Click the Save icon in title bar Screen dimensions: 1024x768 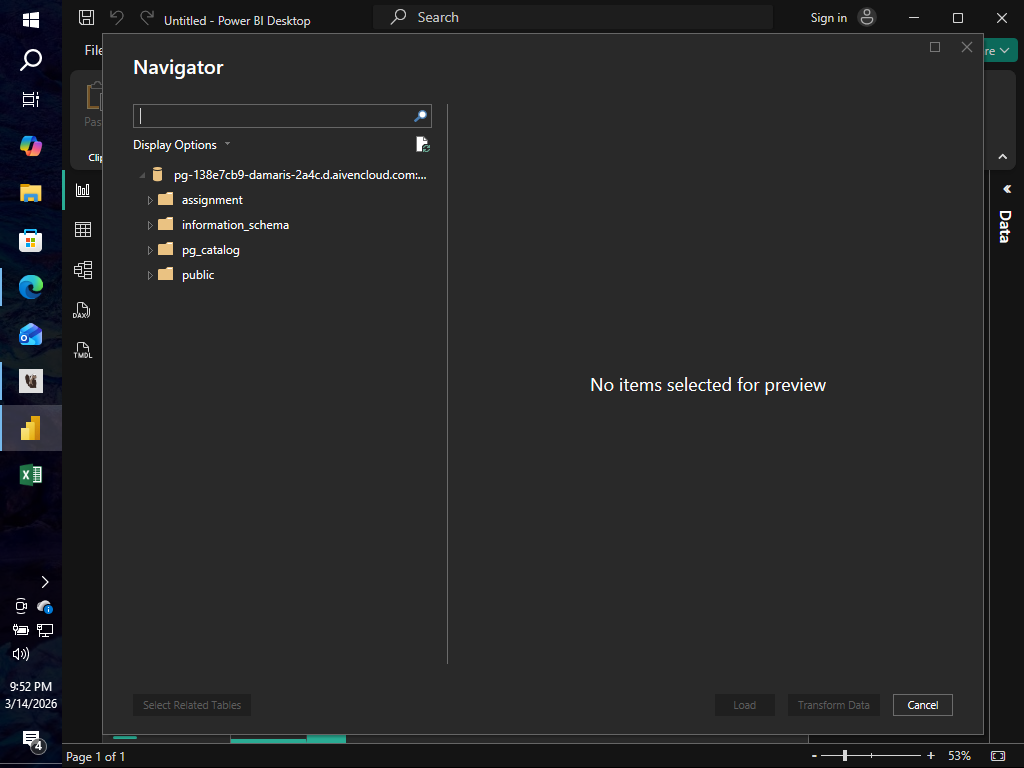[x=86, y=18]
